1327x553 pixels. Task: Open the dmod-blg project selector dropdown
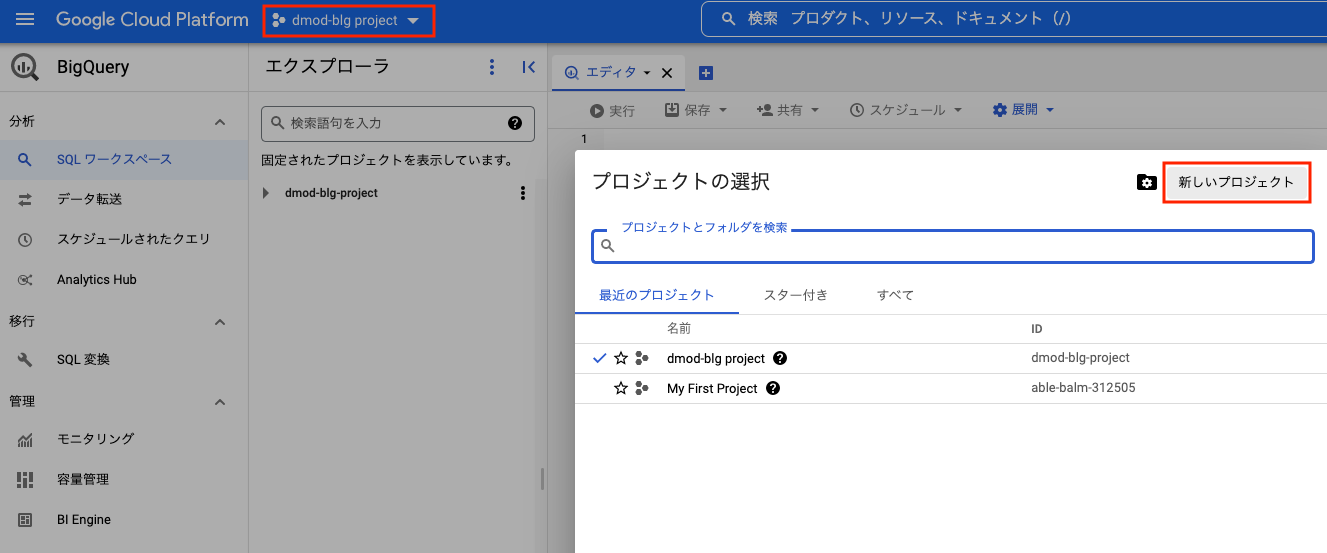(348, 20)
